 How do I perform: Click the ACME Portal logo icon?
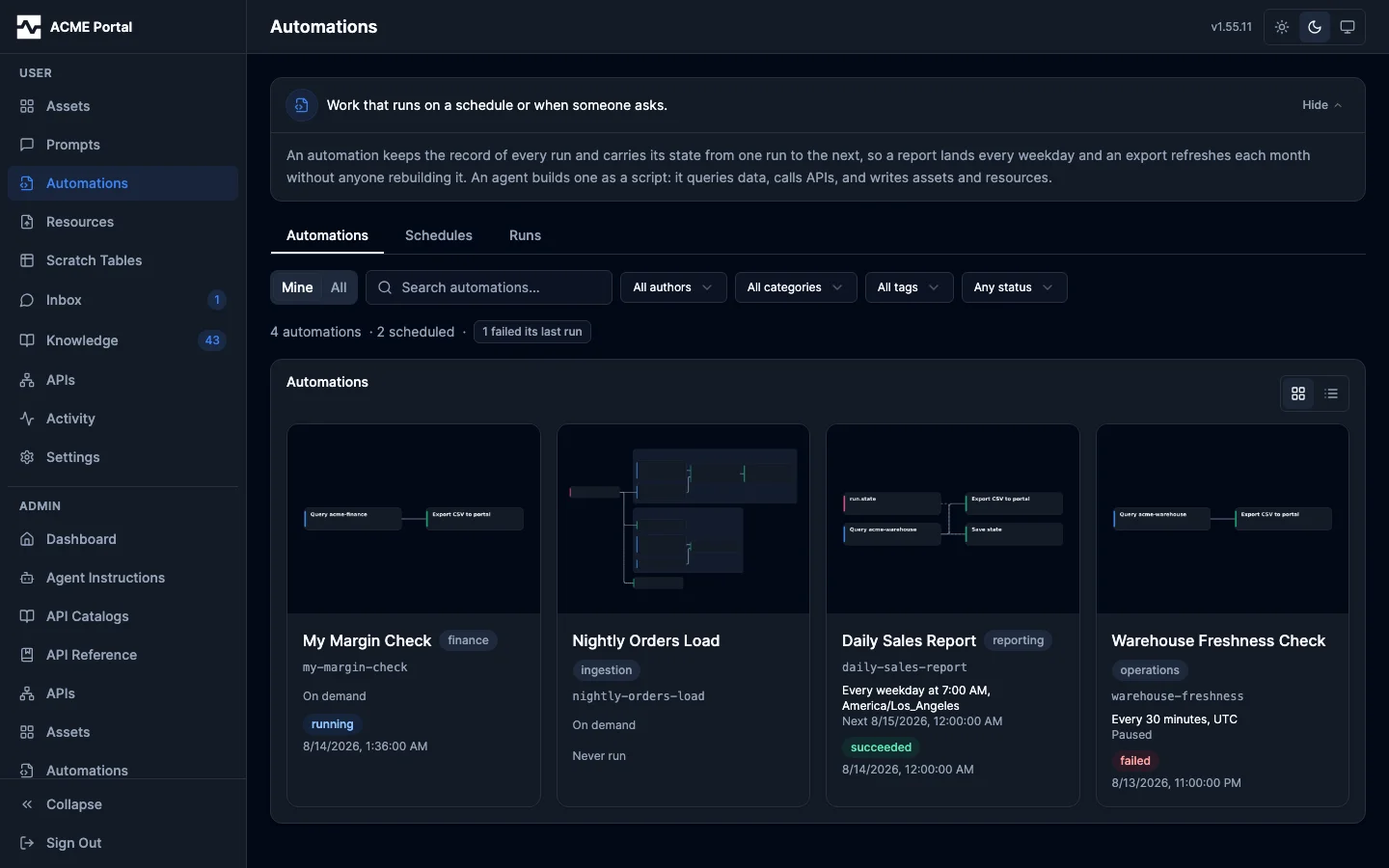29,27
